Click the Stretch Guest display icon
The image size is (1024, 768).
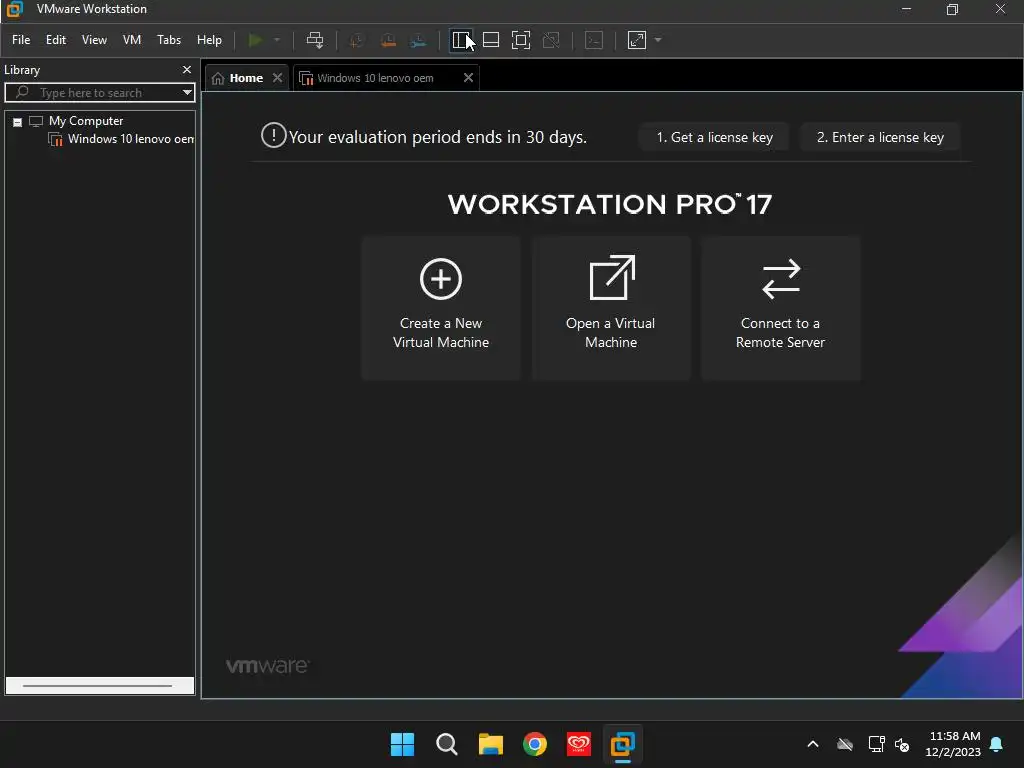coord(637,40)
